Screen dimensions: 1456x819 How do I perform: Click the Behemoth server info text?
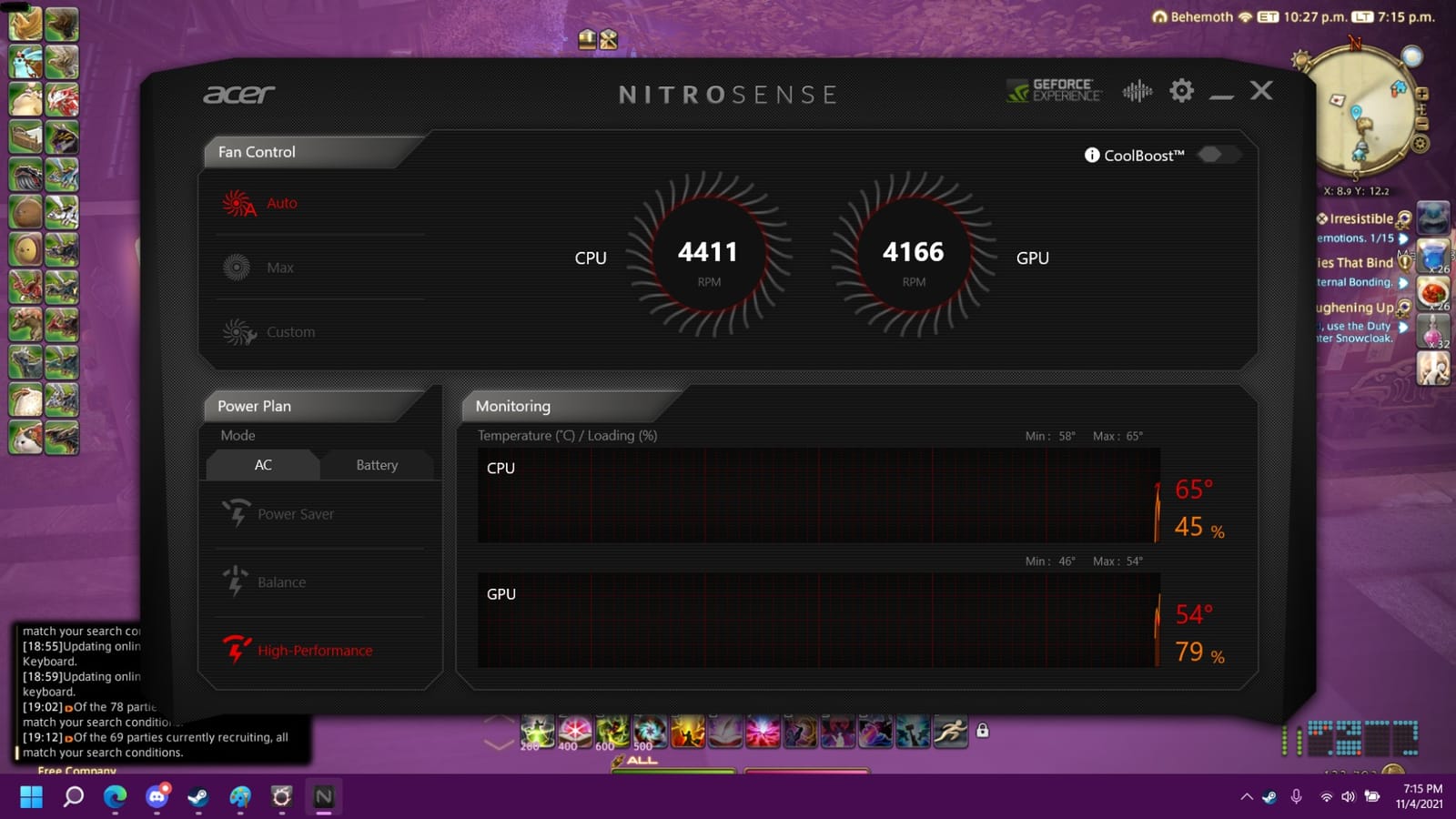pyautogui.click(x=1201, y=16)
